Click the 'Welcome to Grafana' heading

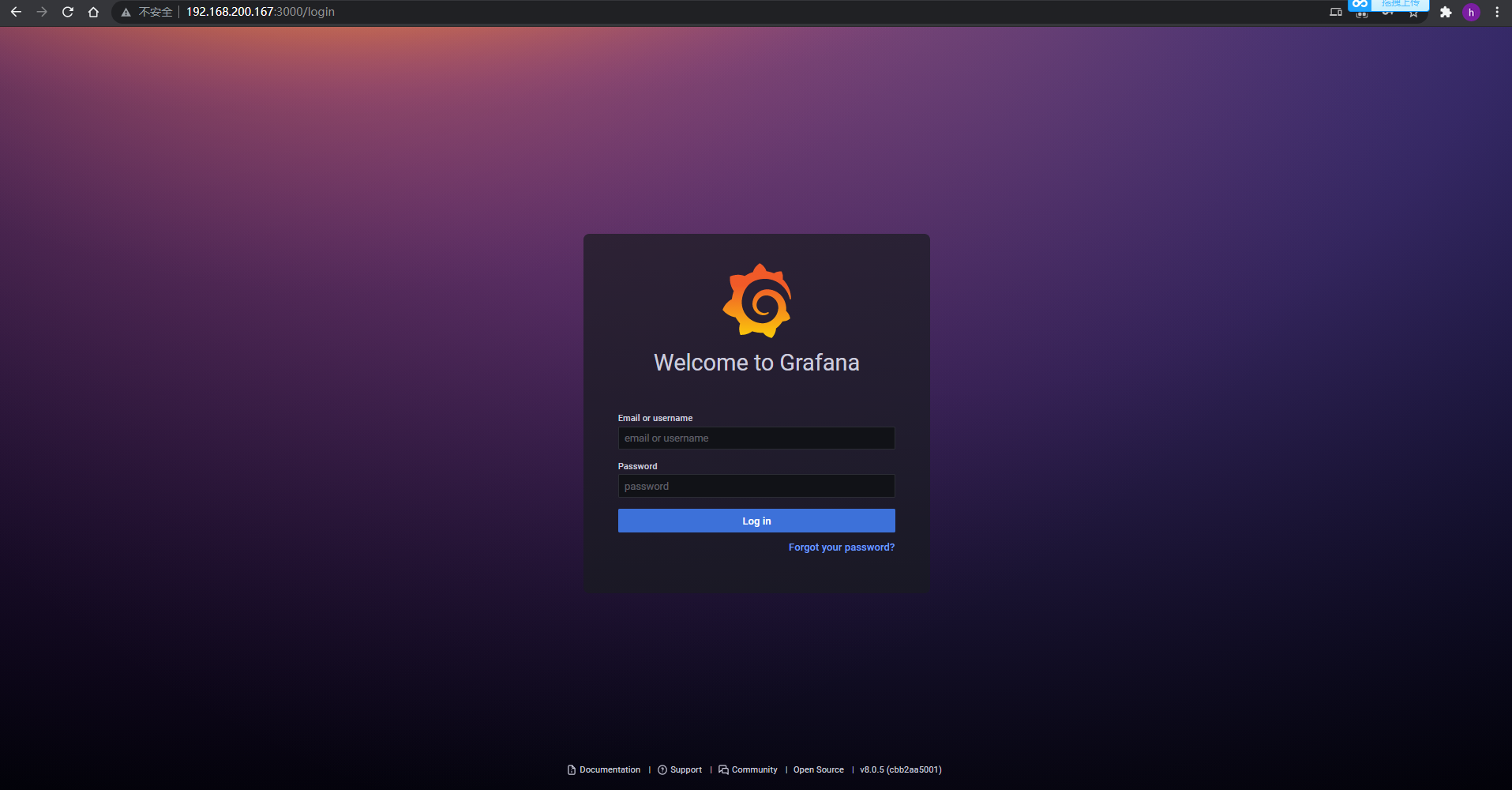pyautogui.click(x=756, y=363)
